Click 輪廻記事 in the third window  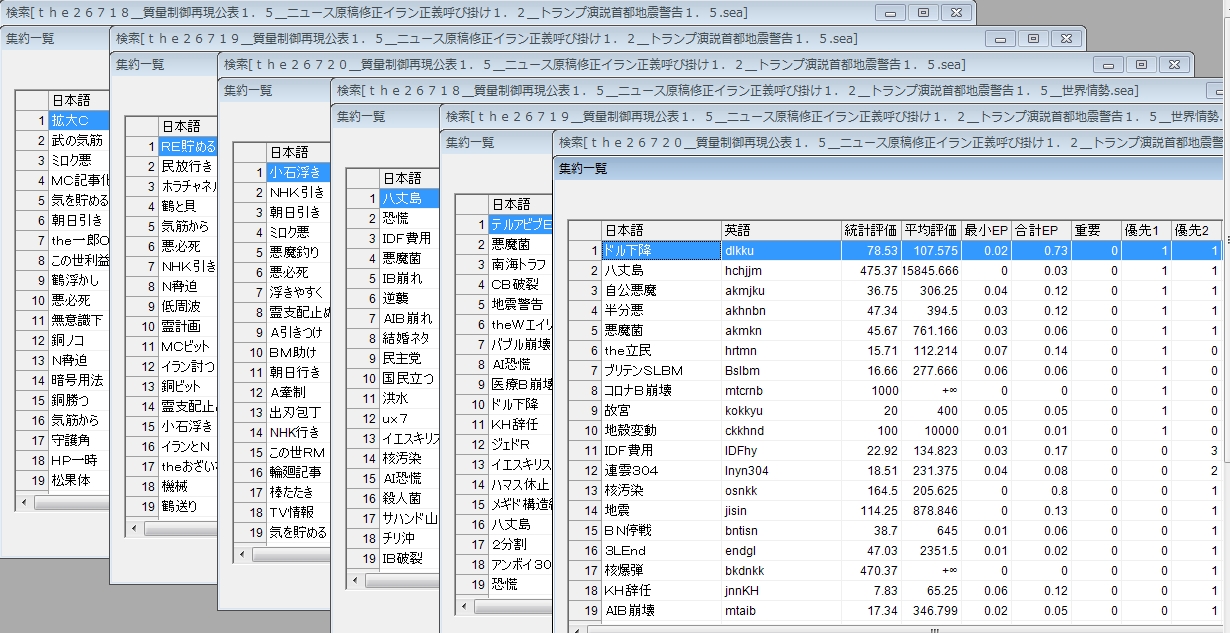click(x=297, y=472)
